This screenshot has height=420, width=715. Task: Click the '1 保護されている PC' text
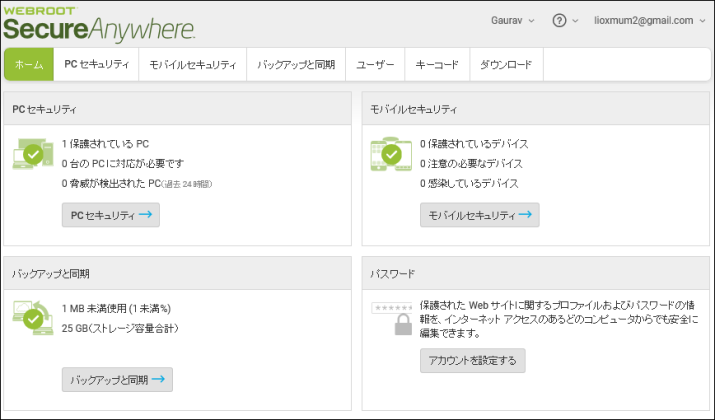click(x=105, y=144)
